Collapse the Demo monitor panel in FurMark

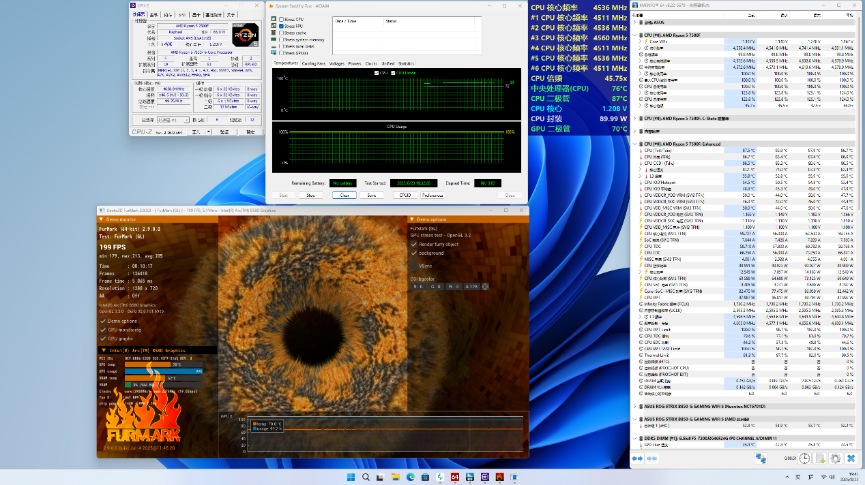click(x=102, y=219)
